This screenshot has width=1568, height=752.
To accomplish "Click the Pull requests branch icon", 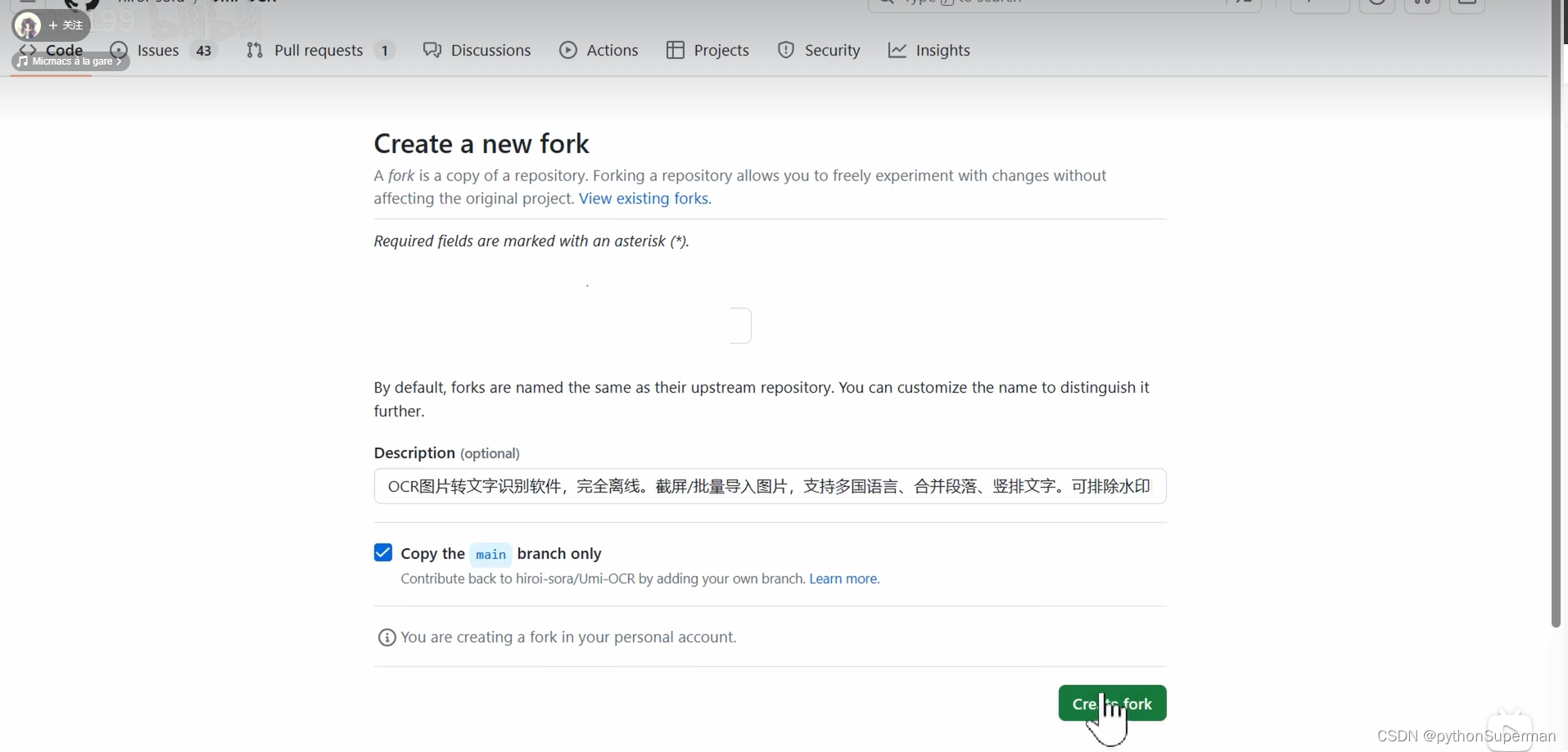I will (x=255, y=51).
